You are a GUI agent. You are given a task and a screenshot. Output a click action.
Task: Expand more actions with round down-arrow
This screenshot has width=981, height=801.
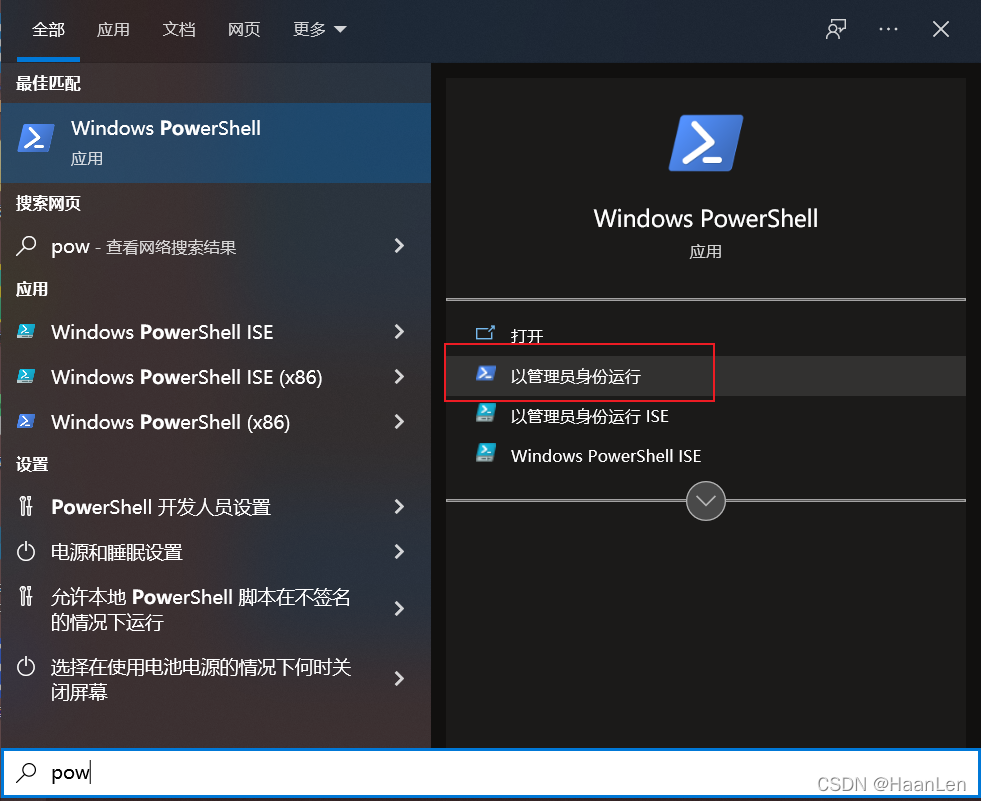(x=706, y=501)
